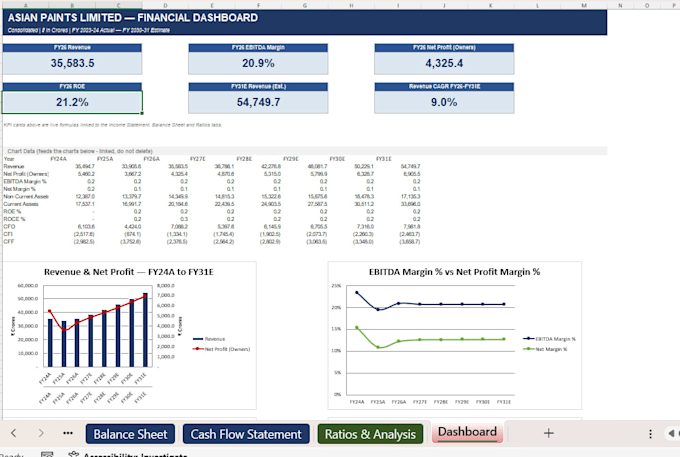Click Net Profit (Owners) legend entry

[x=222, y=349]
